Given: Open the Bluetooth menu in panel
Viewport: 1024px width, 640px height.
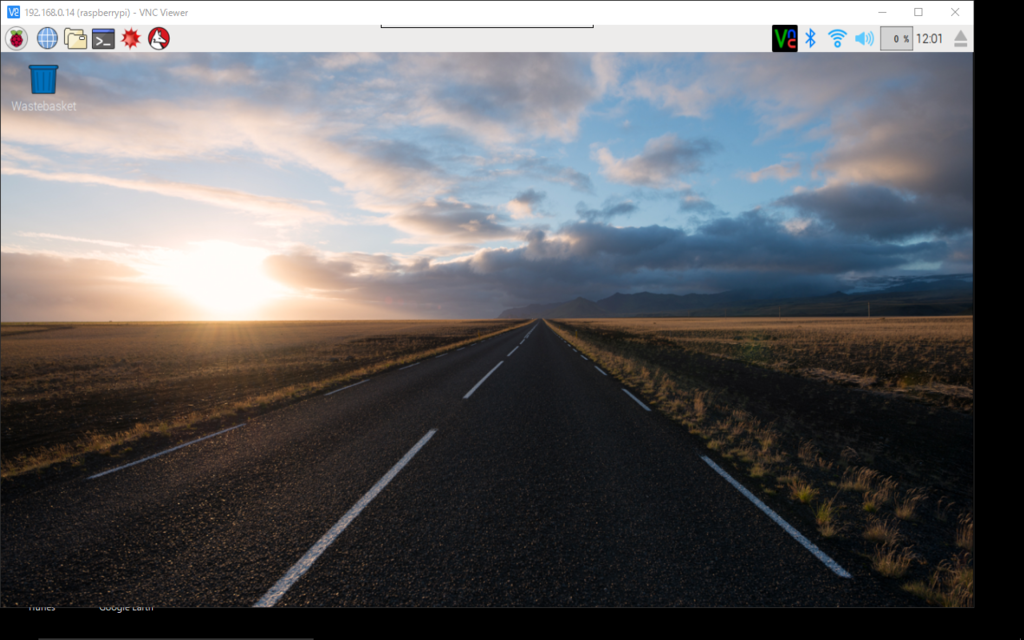Looking at the screenshot, I should pyautogui.click(x=810, y=39).
